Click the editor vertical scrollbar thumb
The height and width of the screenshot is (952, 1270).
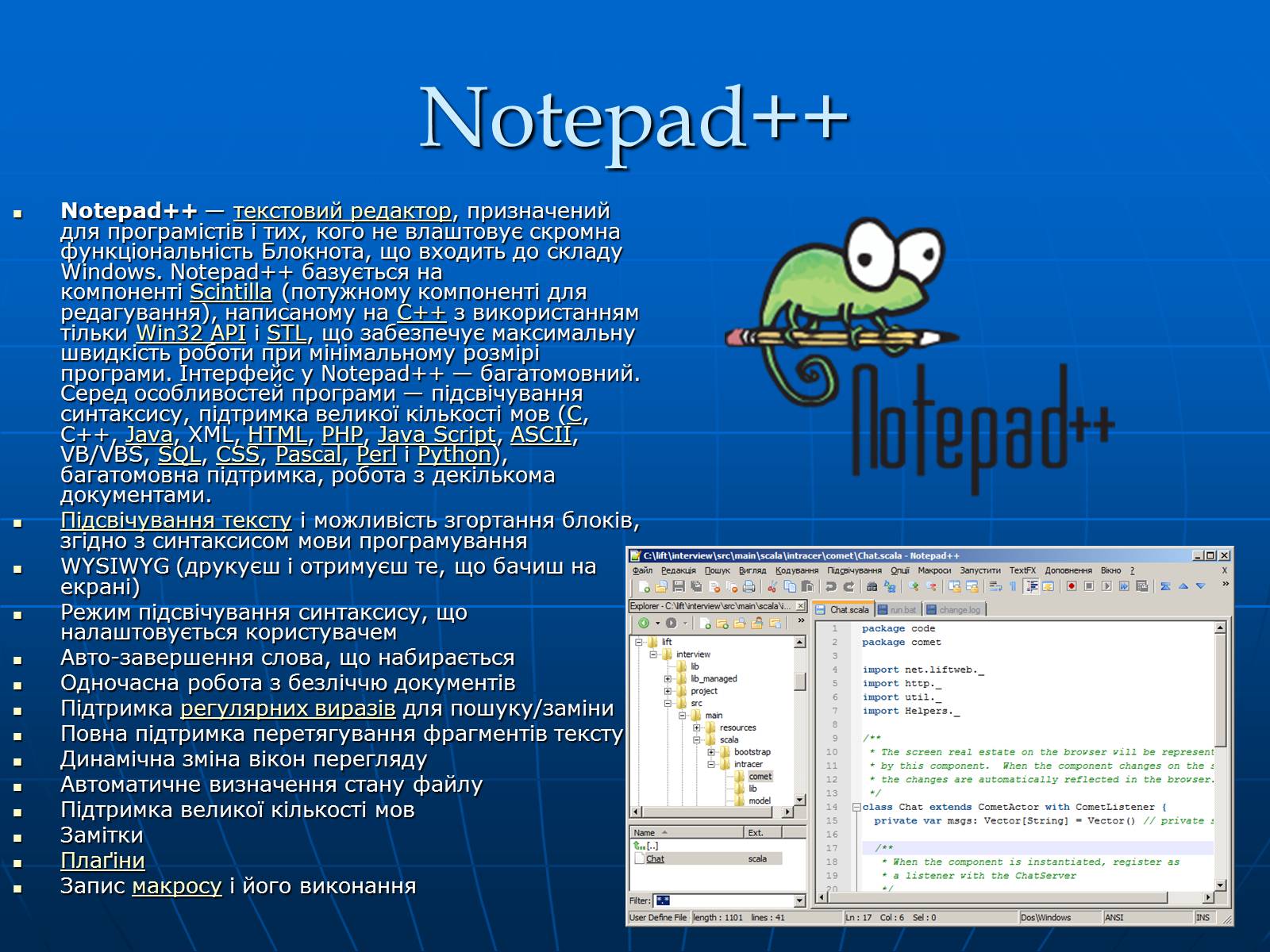click(1221, 690)
